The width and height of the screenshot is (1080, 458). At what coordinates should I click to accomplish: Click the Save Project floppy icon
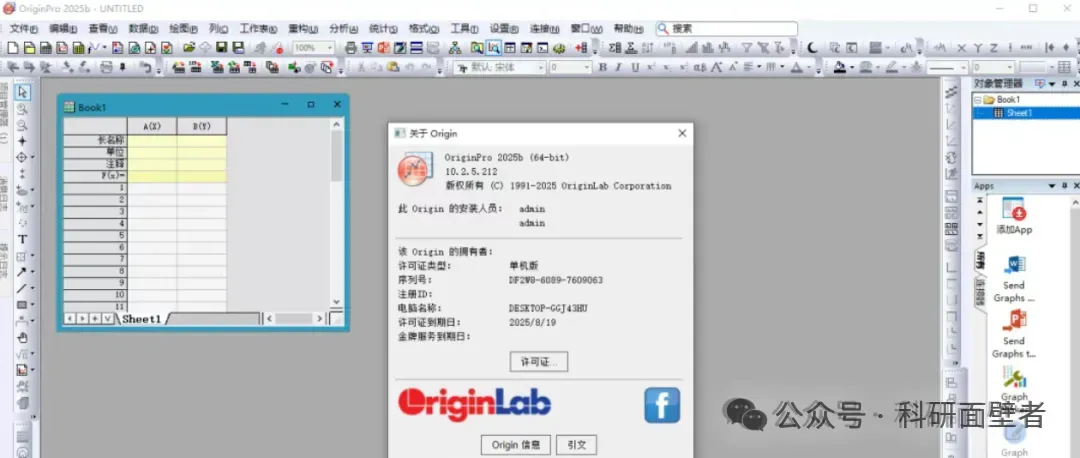(x=222, y=48)
